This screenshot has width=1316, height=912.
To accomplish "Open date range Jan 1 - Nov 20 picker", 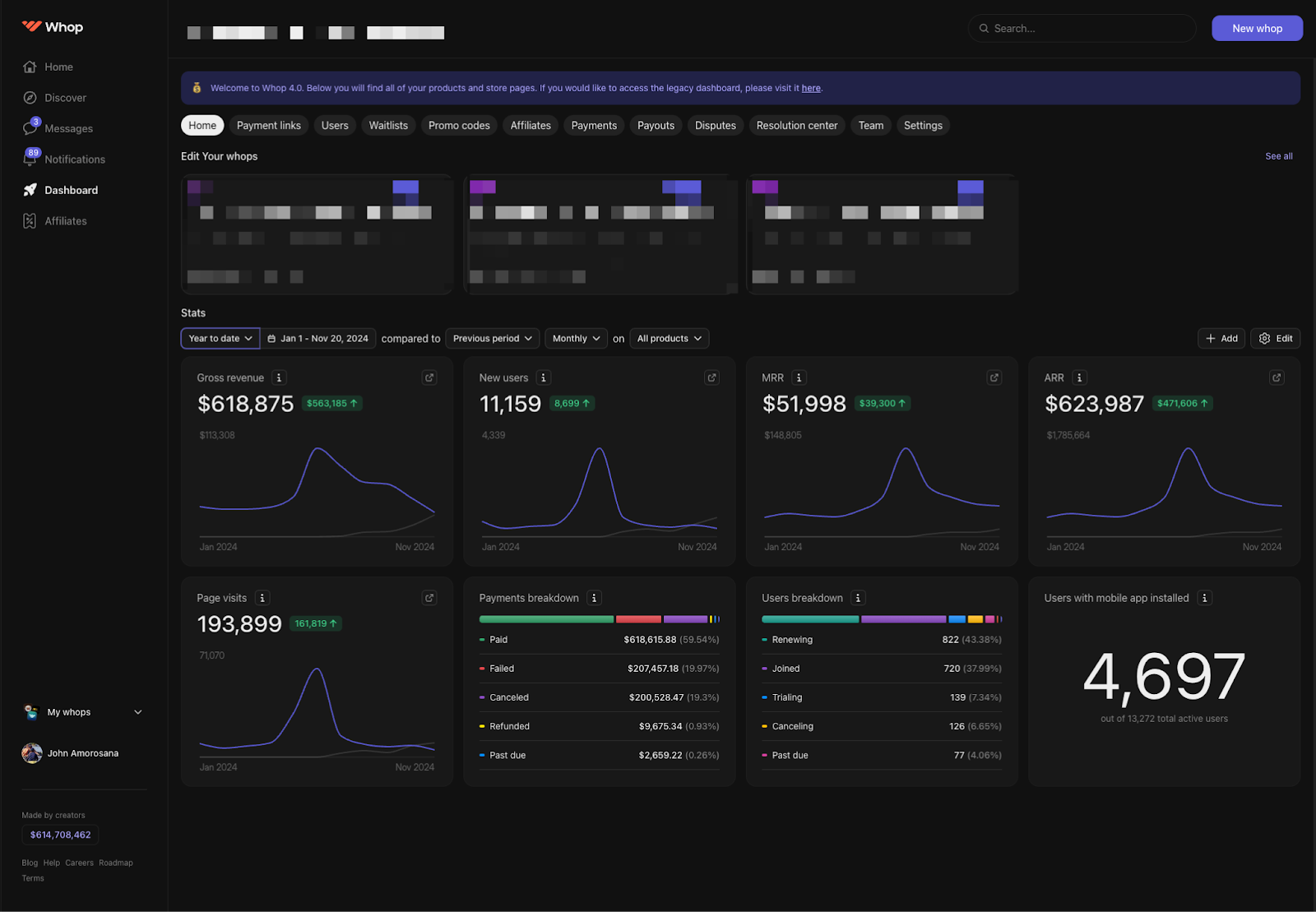I will [x=318, y=338].
